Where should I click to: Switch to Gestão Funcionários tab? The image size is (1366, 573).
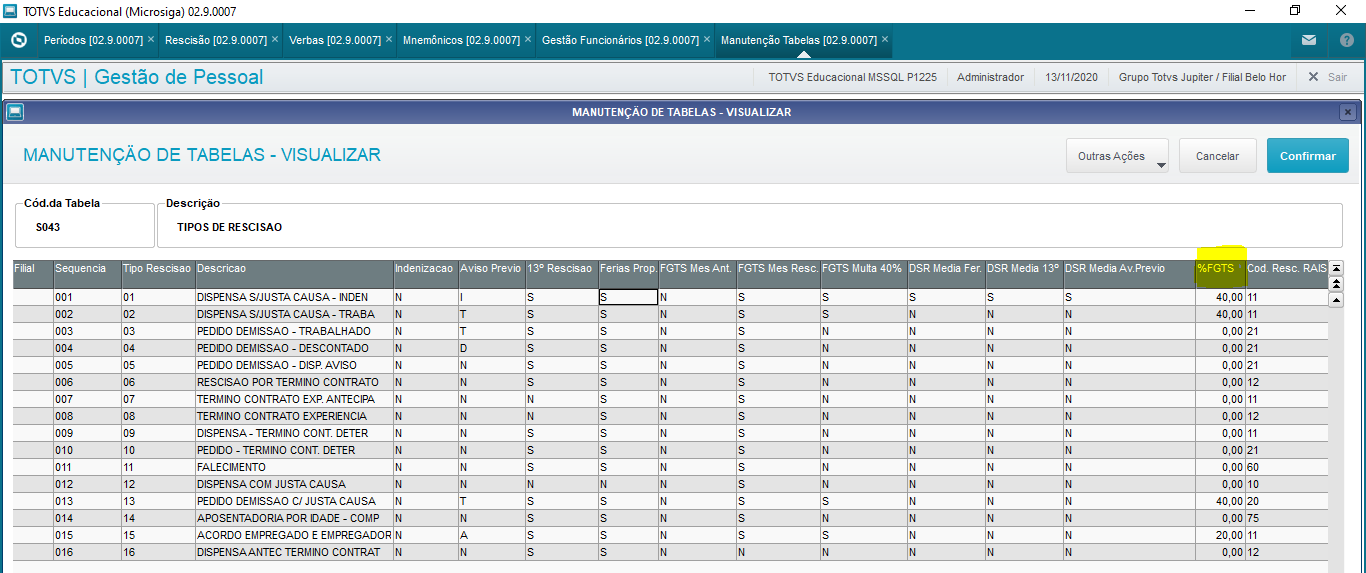620,40
